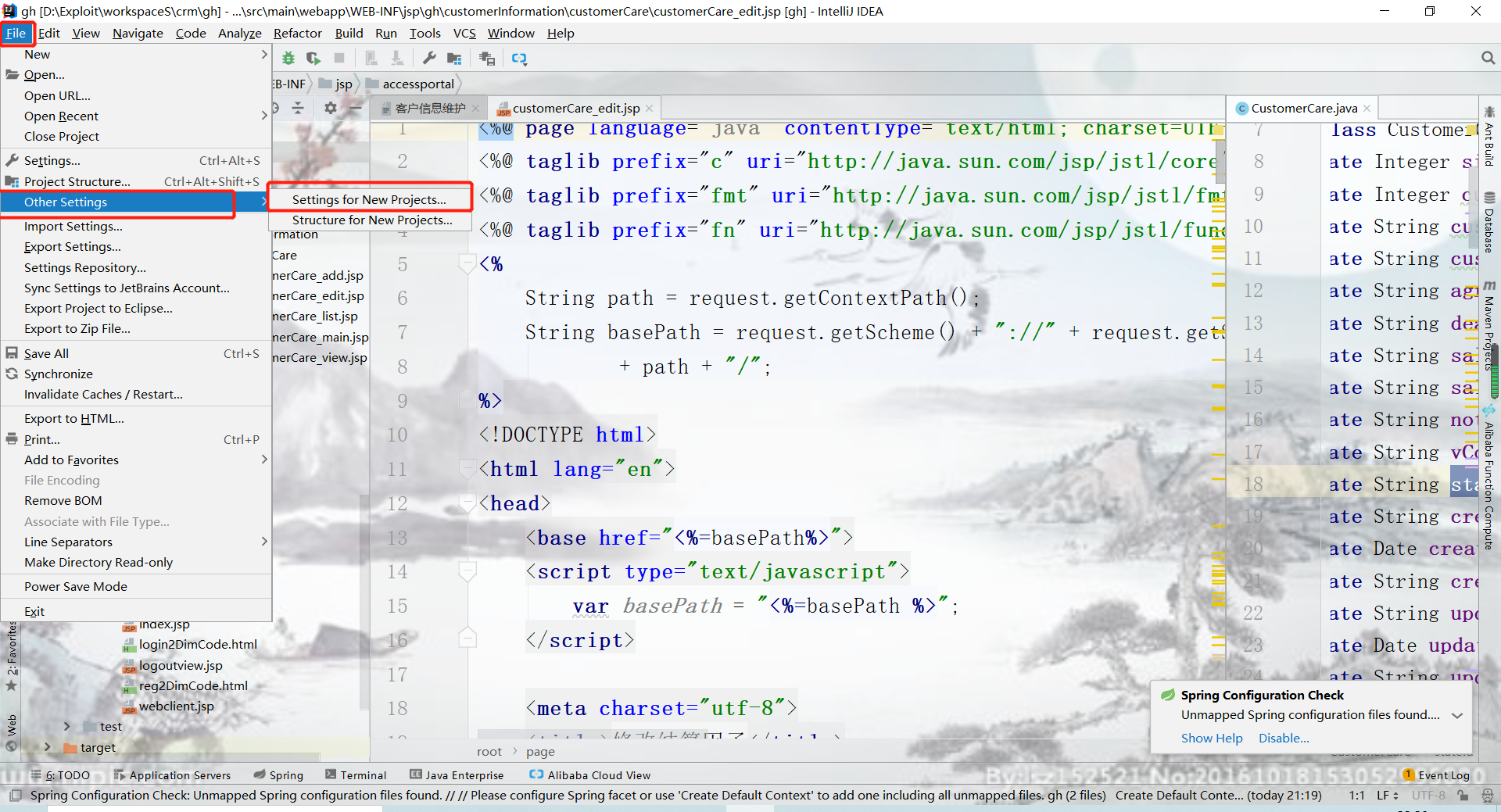The image size is (1501, 812).
Task: Open the Event Log tool window
Action: (1436, 775)
